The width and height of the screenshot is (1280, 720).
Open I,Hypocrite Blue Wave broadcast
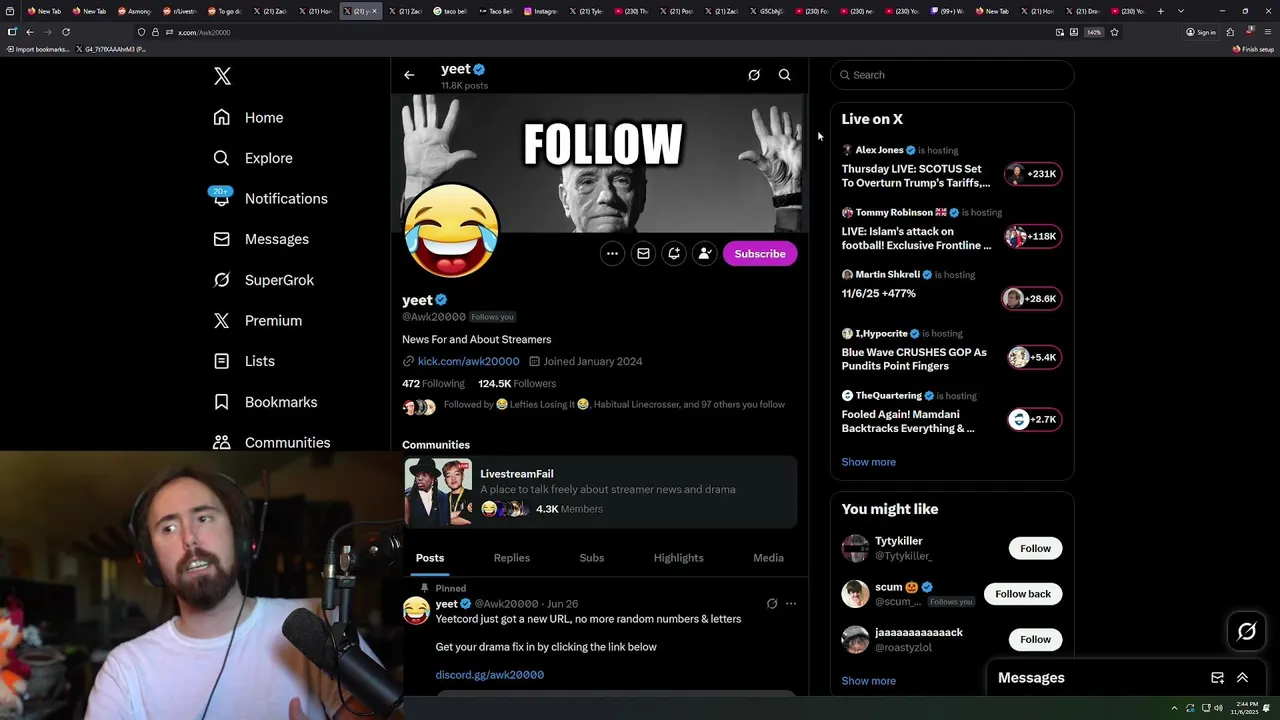pyautogui.click(x=951, y=351)
